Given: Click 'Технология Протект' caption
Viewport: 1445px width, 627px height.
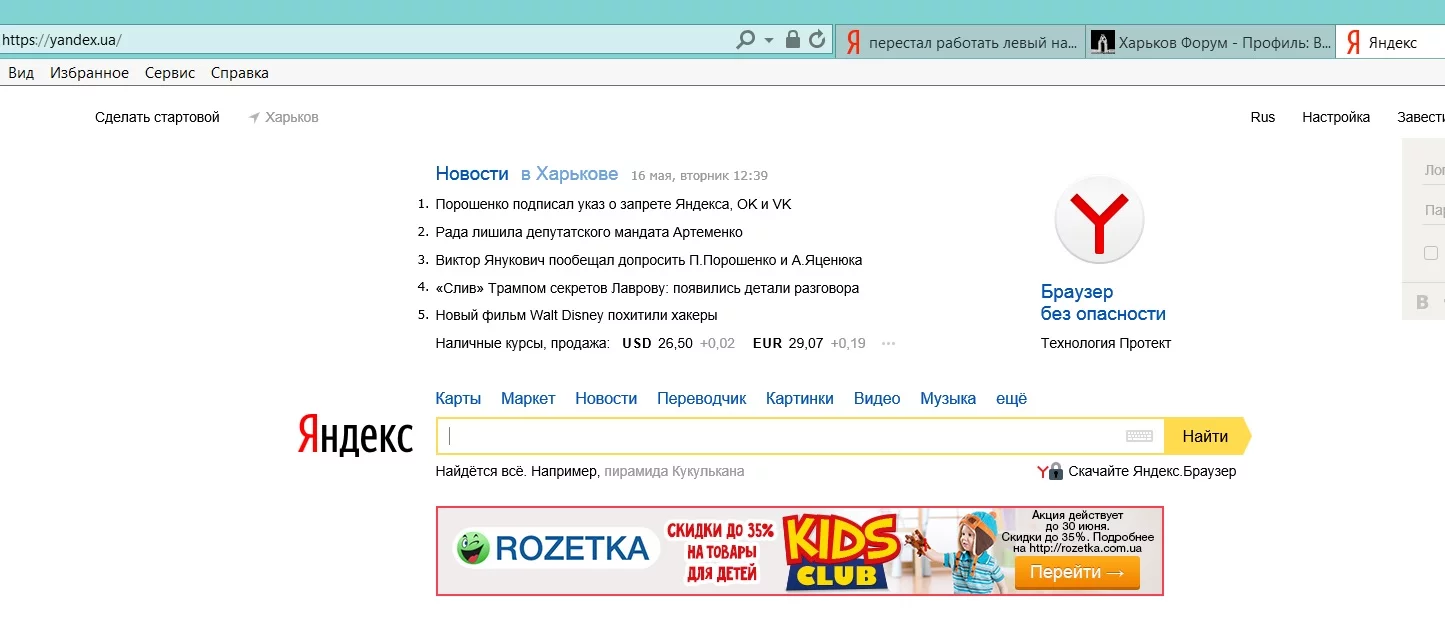Looking at the screenshot, I should [1106, 343].
